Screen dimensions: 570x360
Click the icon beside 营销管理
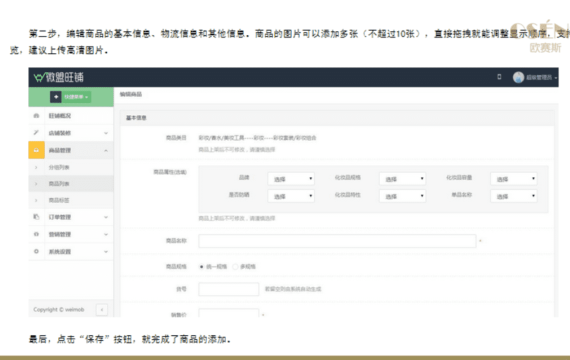[x=36, y=234]
